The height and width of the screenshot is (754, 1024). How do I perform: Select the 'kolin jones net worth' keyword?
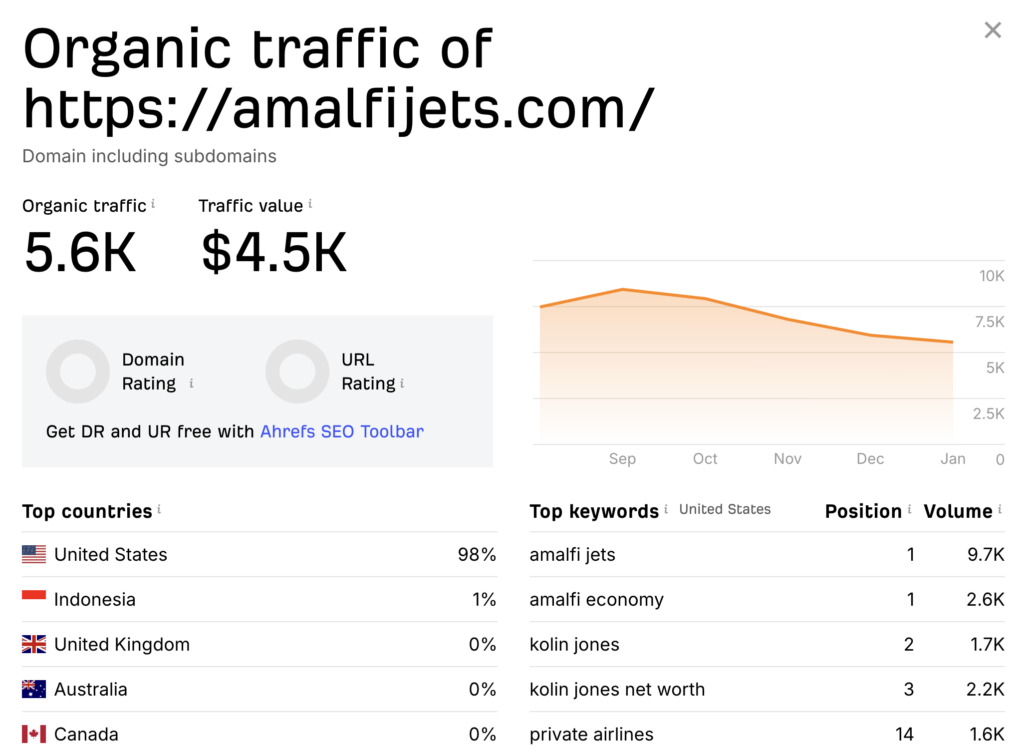617,689
